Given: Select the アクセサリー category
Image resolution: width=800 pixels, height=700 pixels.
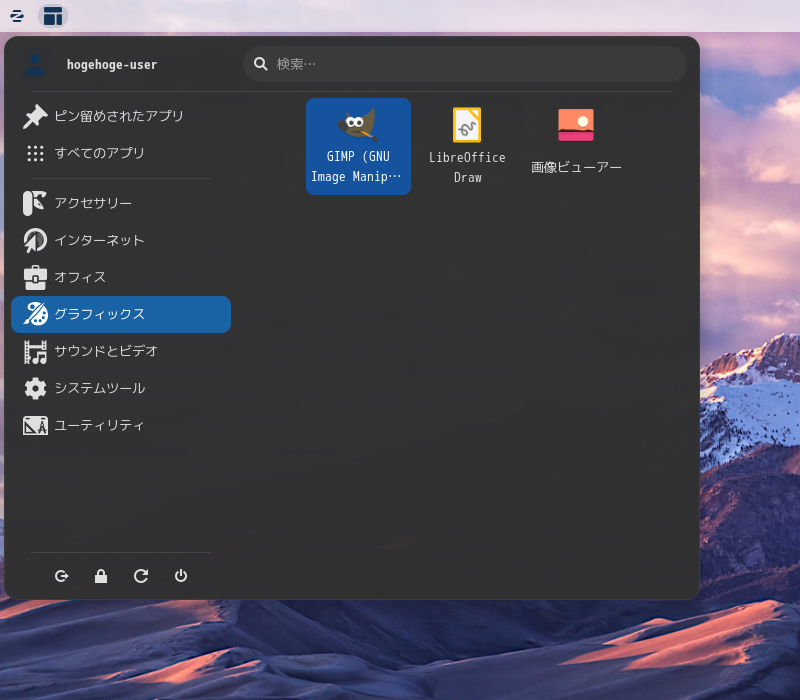Looking at the screenshot, I should (x=121, y=203).
